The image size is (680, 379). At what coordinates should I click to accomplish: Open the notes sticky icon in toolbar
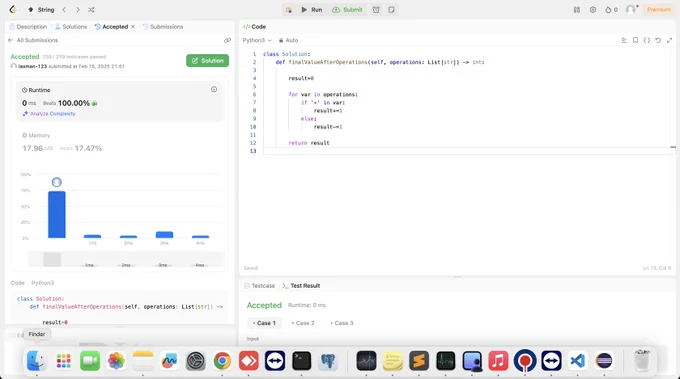pyautogui.click(x=391, y=10)
